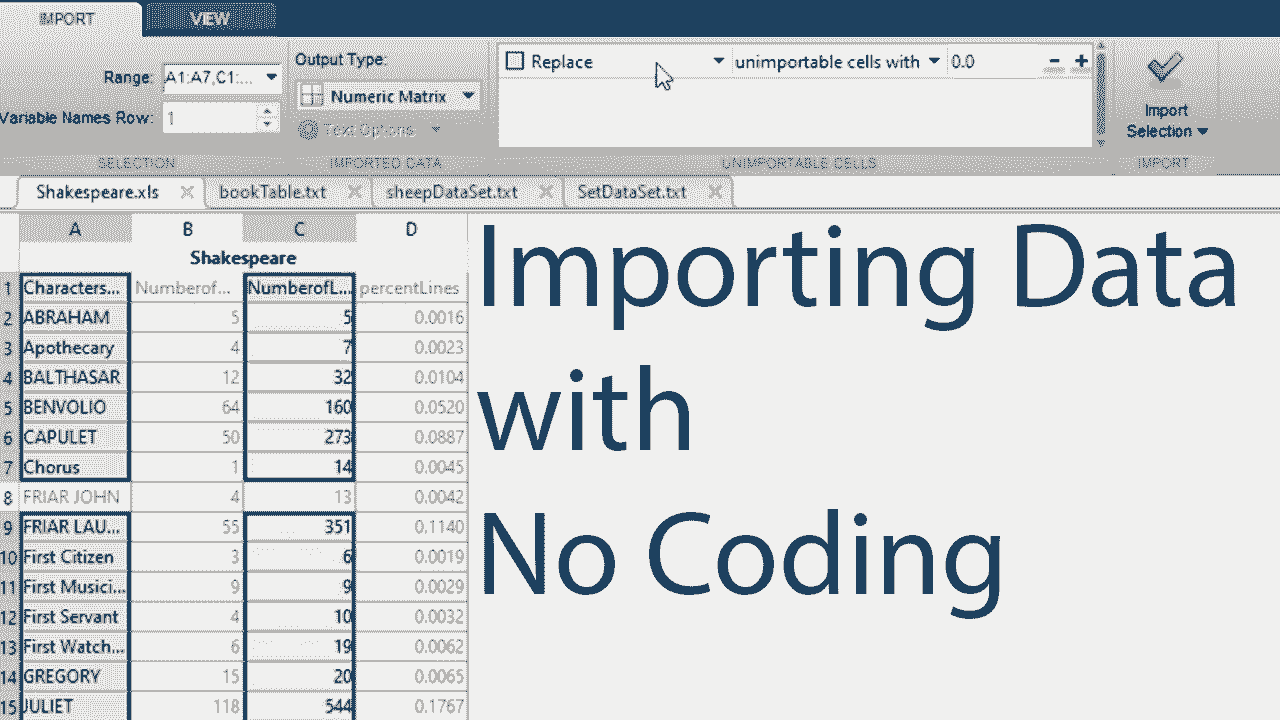
Task: Click the down arrow on Variable Names Row spinner
Action: click(x=266, y=123)
